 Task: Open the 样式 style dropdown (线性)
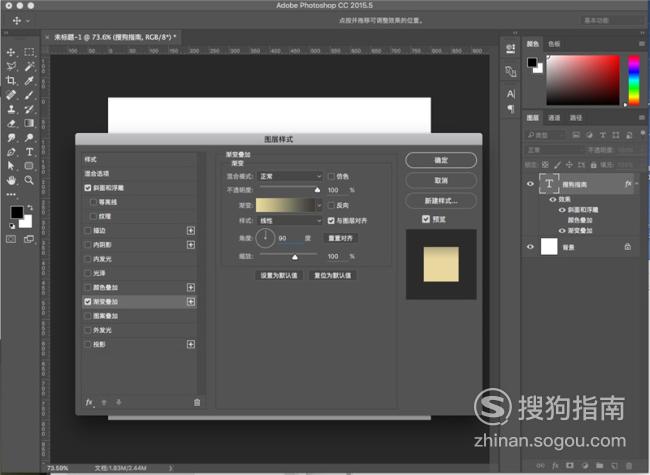coord(289,221)
